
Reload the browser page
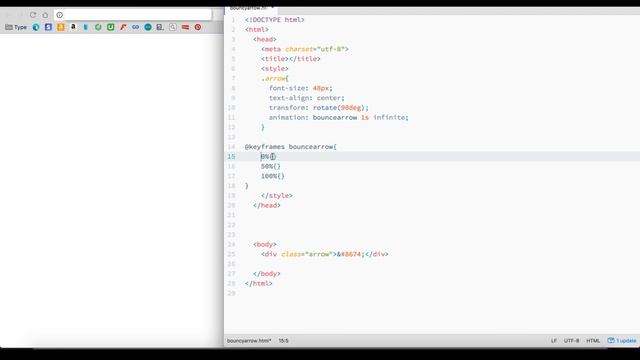(x=33, y=15)
